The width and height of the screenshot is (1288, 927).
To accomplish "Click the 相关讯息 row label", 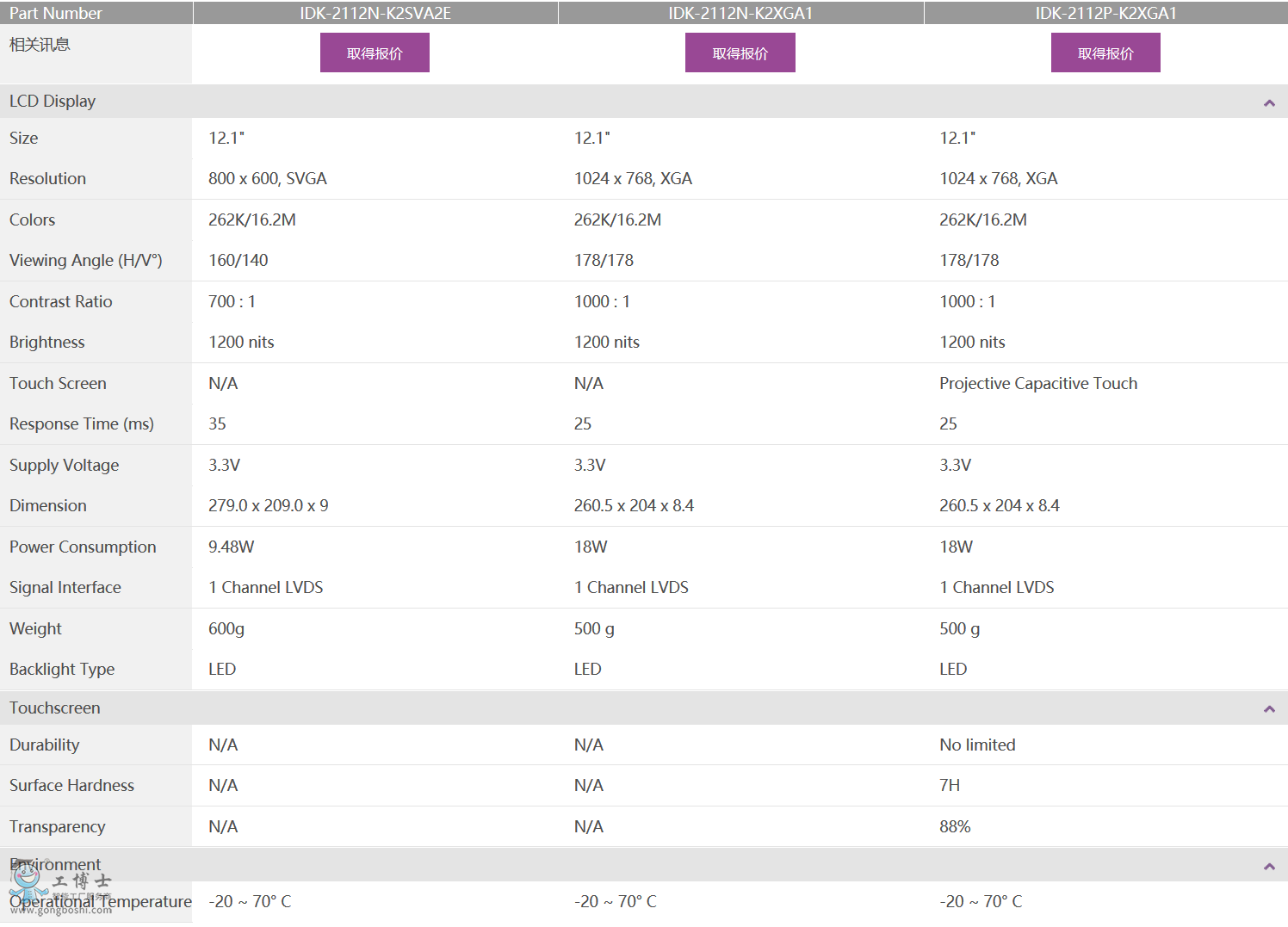I will point(40,45).
